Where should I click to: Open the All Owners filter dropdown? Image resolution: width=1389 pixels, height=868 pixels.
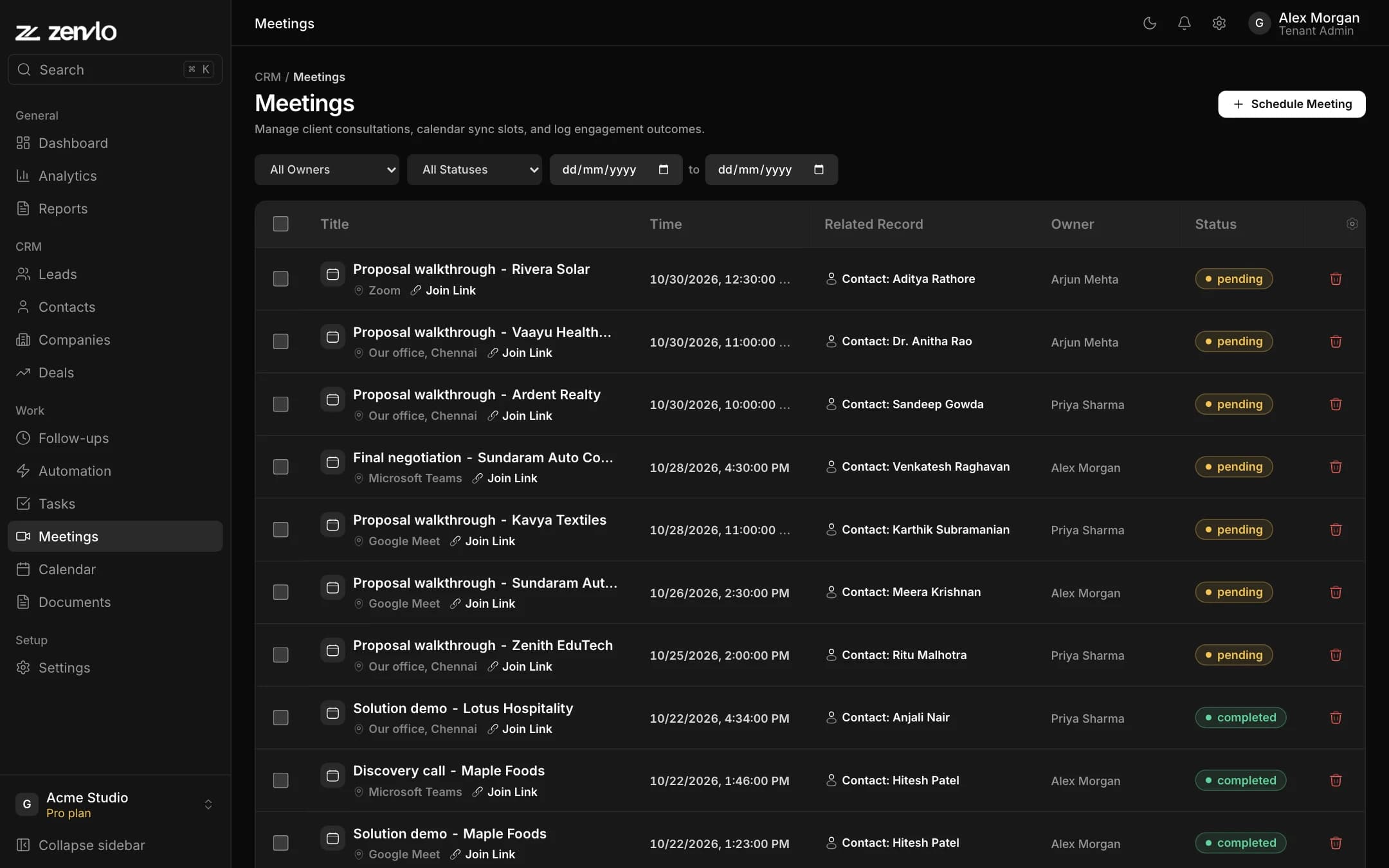pos(327,170)
